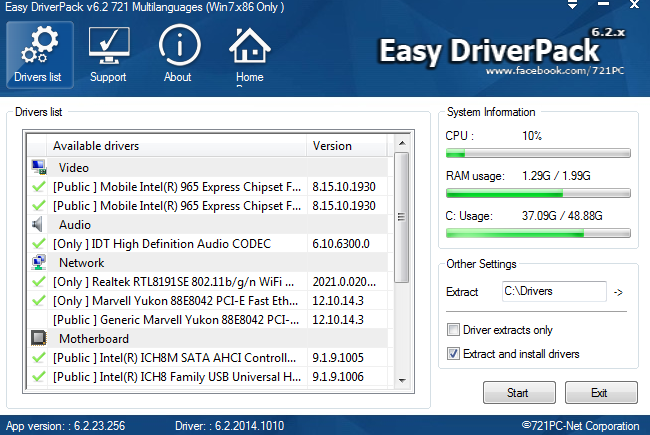Click the Version column header
This screenshot has width=650, height=435.
coord(347,146)
